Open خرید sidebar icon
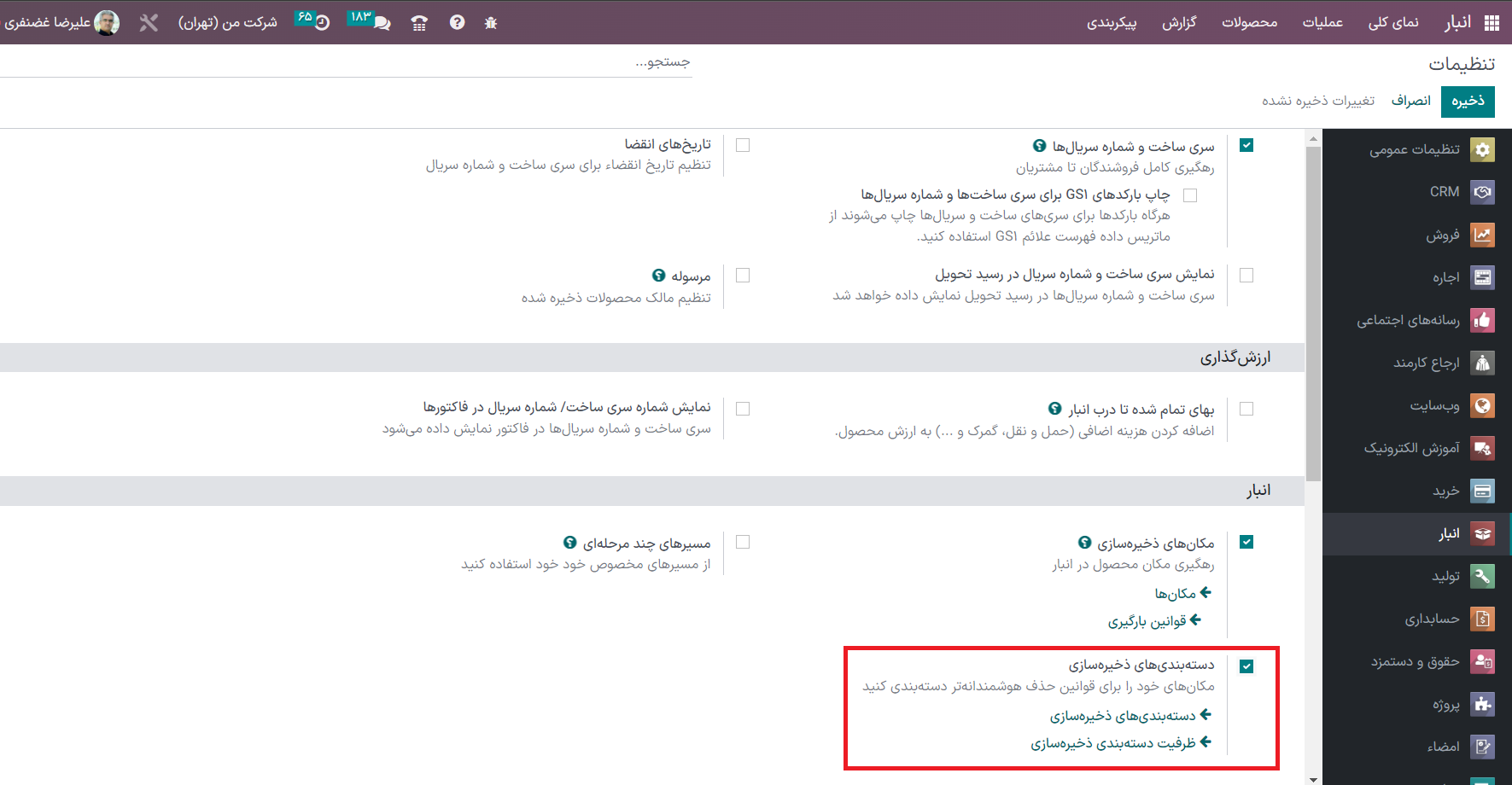The width and height of the screenshot is (1512, 785). pos(1483,491)
